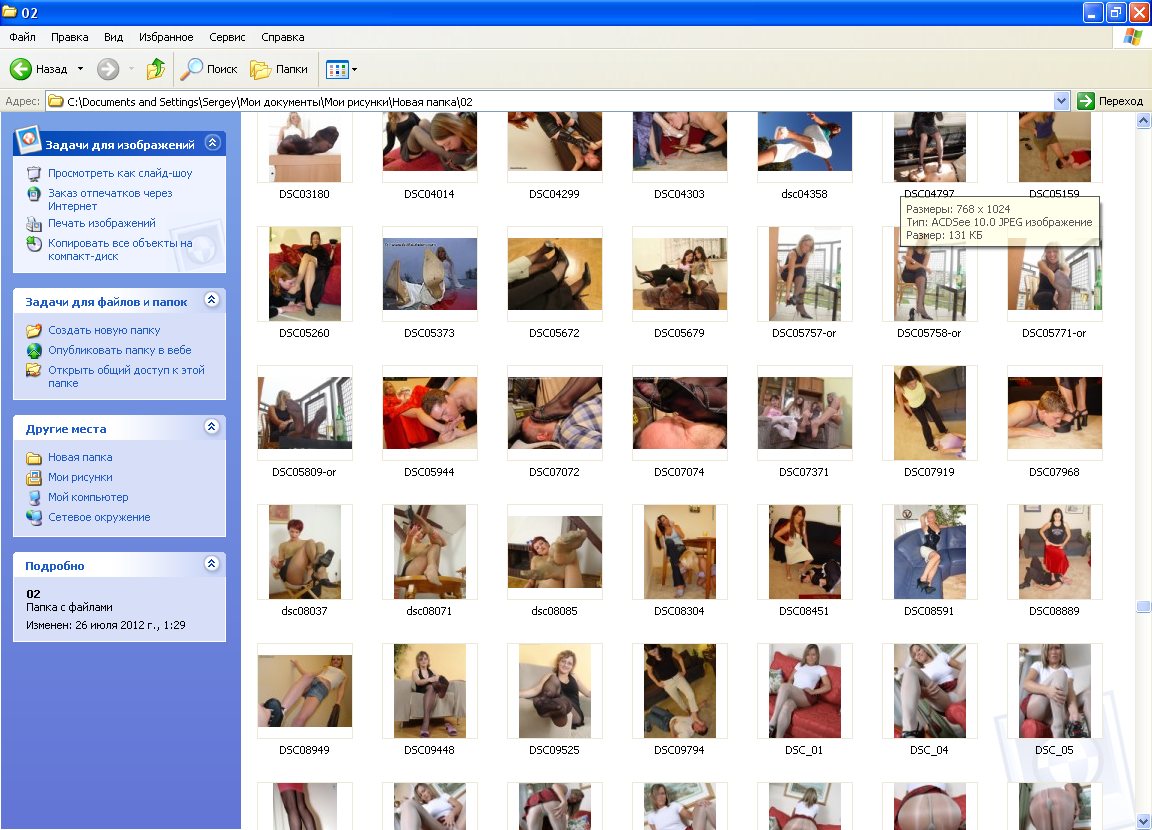
Task: Open the Файл menu
Action: click(22, 37)
